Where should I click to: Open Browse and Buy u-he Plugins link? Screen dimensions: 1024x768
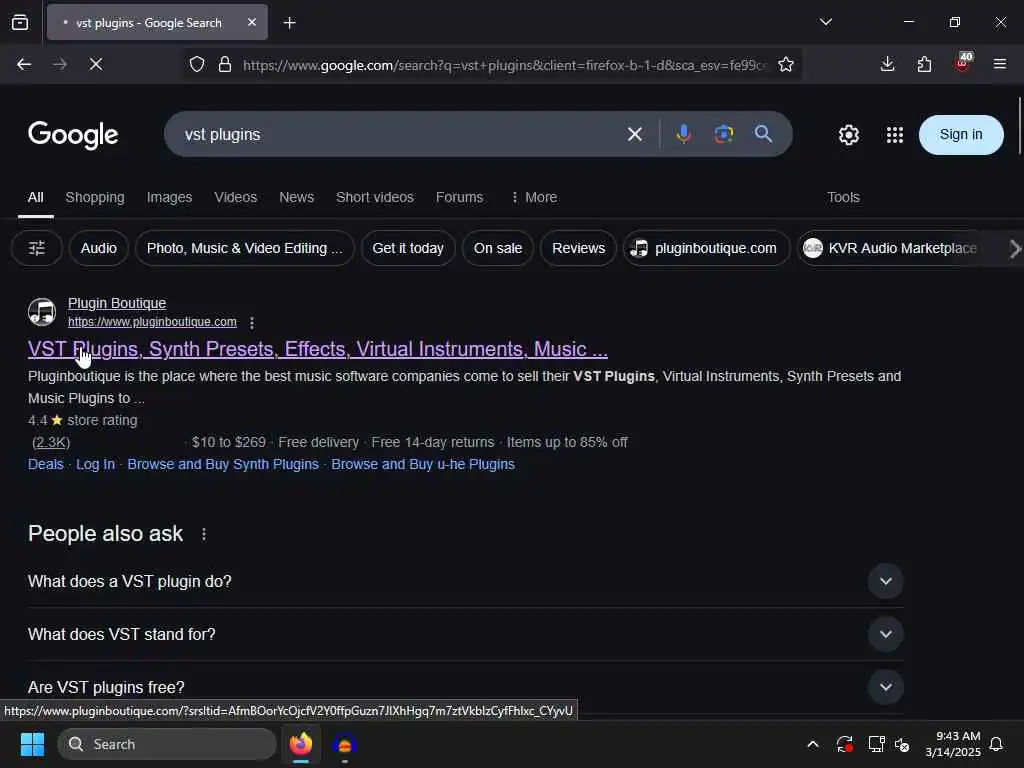pyautogui.click(x=423, y=464)
